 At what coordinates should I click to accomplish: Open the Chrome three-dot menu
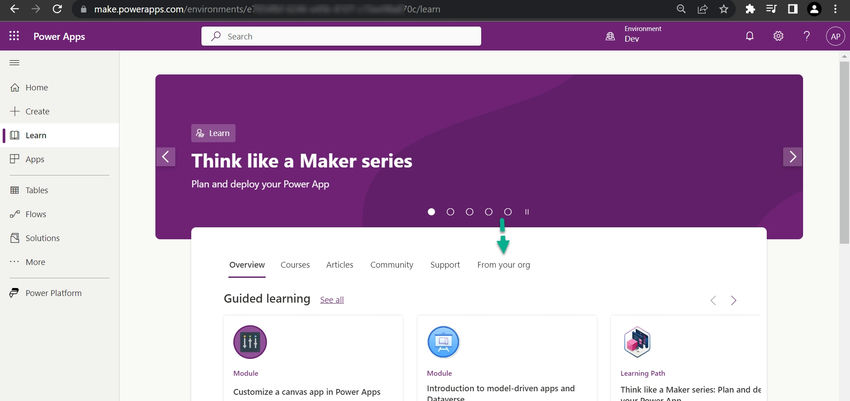pos(835,9)
